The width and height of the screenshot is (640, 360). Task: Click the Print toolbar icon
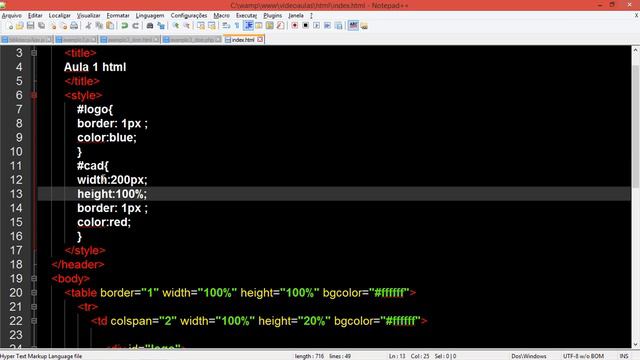point(74,26)
